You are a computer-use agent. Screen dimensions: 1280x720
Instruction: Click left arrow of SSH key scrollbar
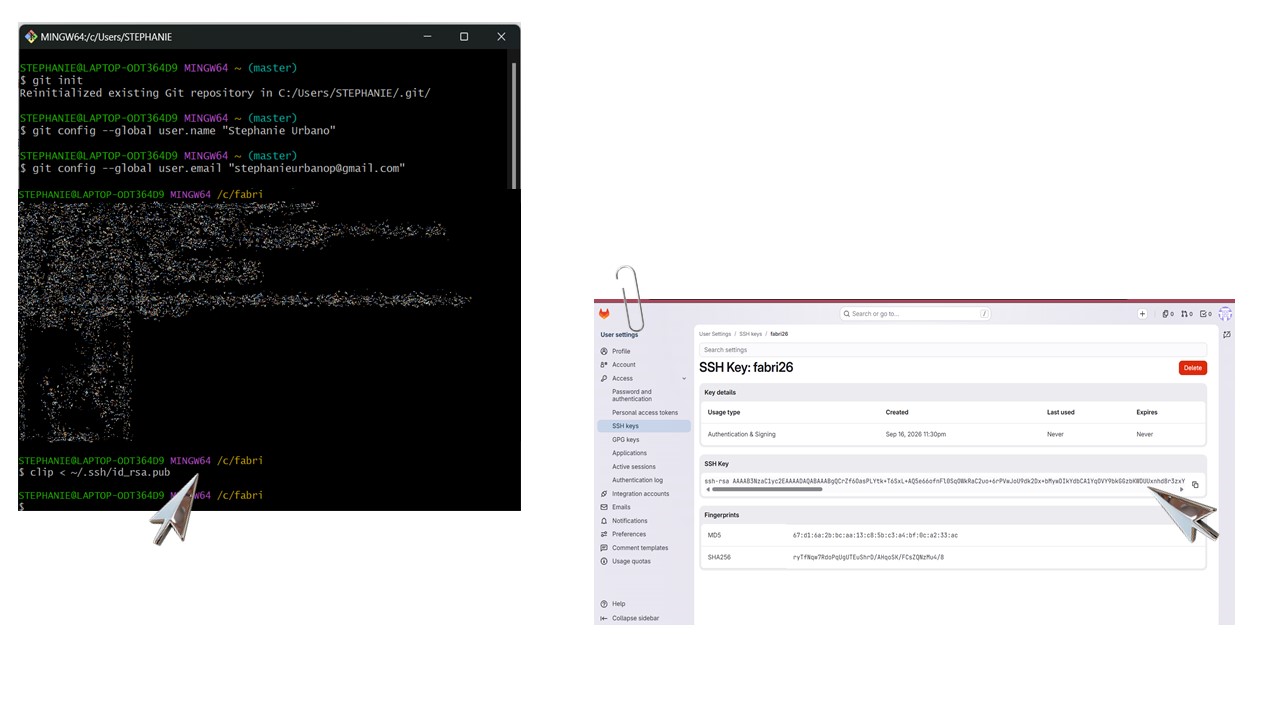click(x=708, y=490)
